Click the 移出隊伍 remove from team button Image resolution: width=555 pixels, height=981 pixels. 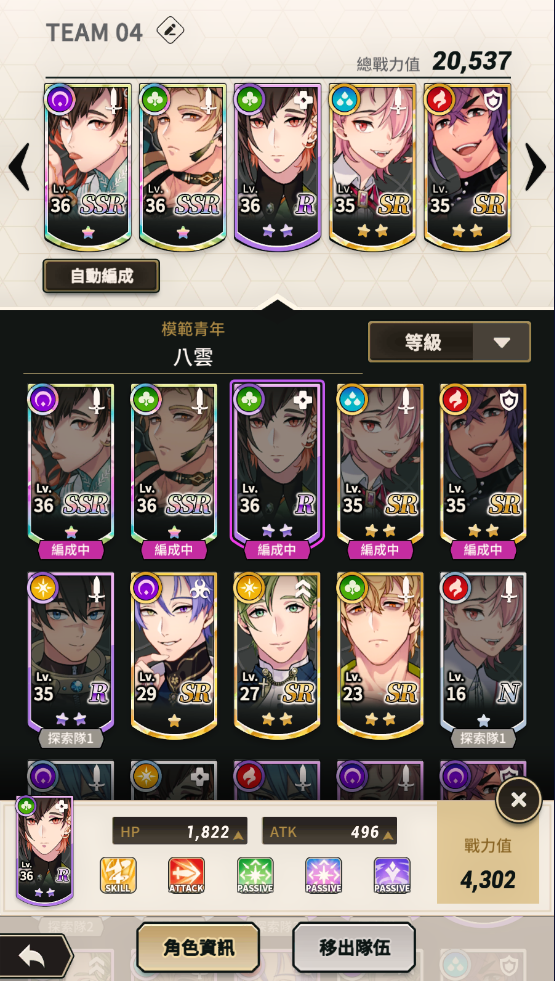click(354, 948)
